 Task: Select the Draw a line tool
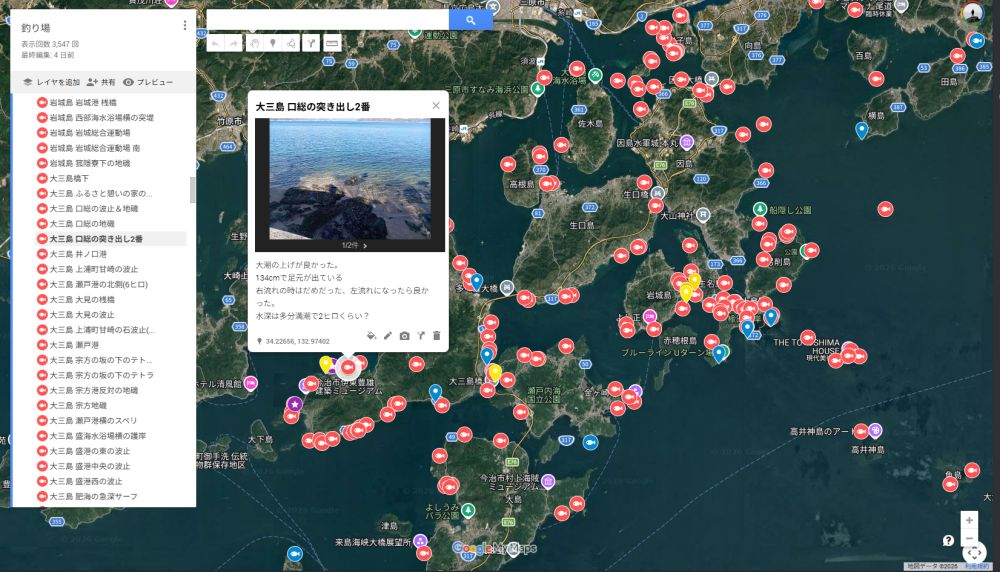(291, 43)
